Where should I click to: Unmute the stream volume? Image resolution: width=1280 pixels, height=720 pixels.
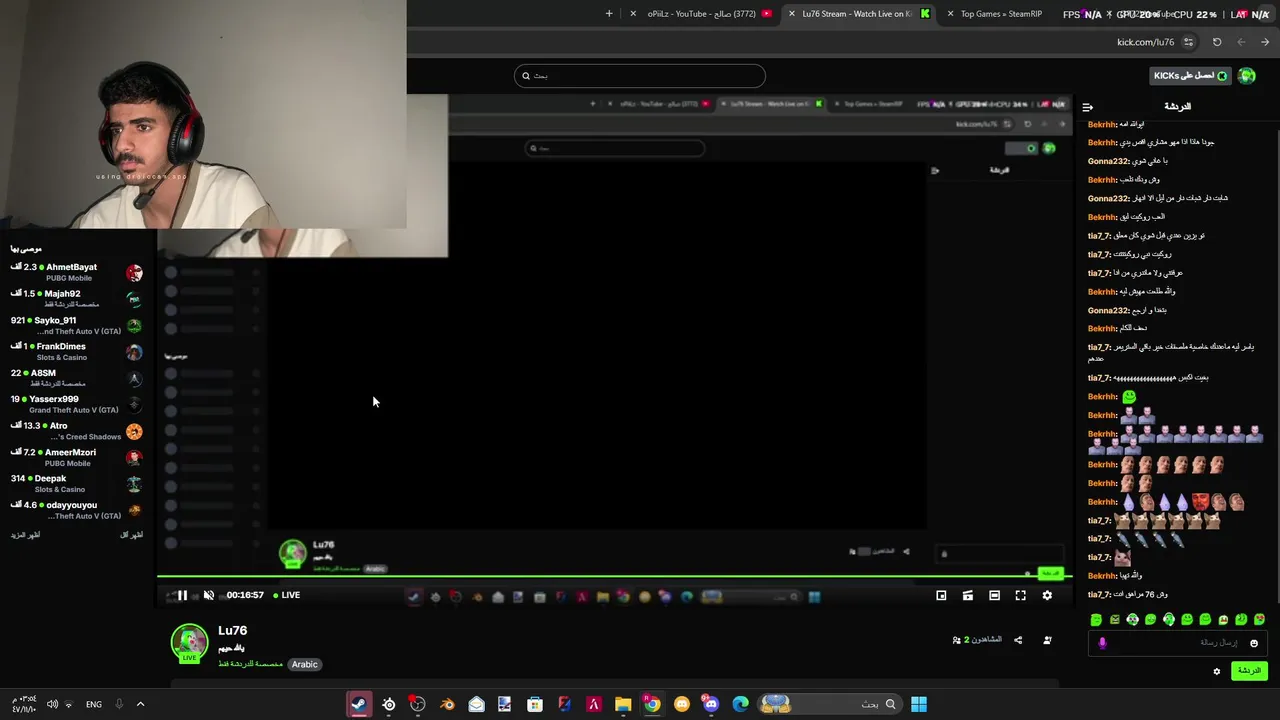[209, 595]
